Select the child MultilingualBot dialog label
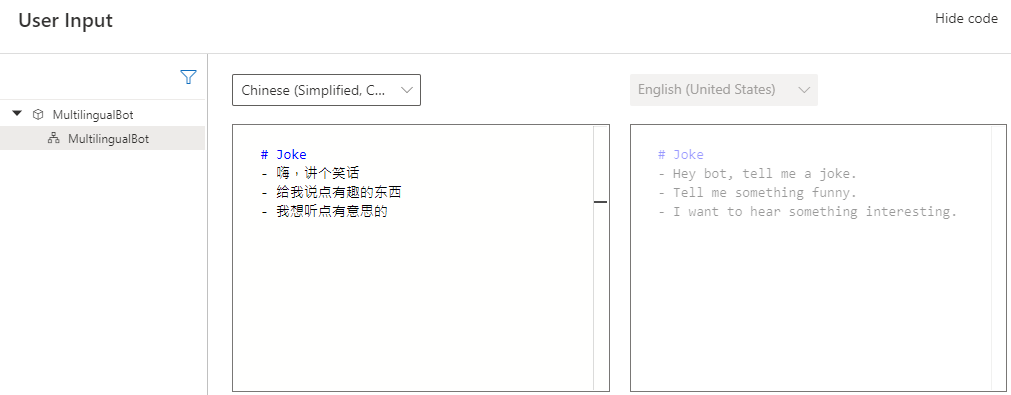Screen dimensions: 1011x395 pos(108,138)
